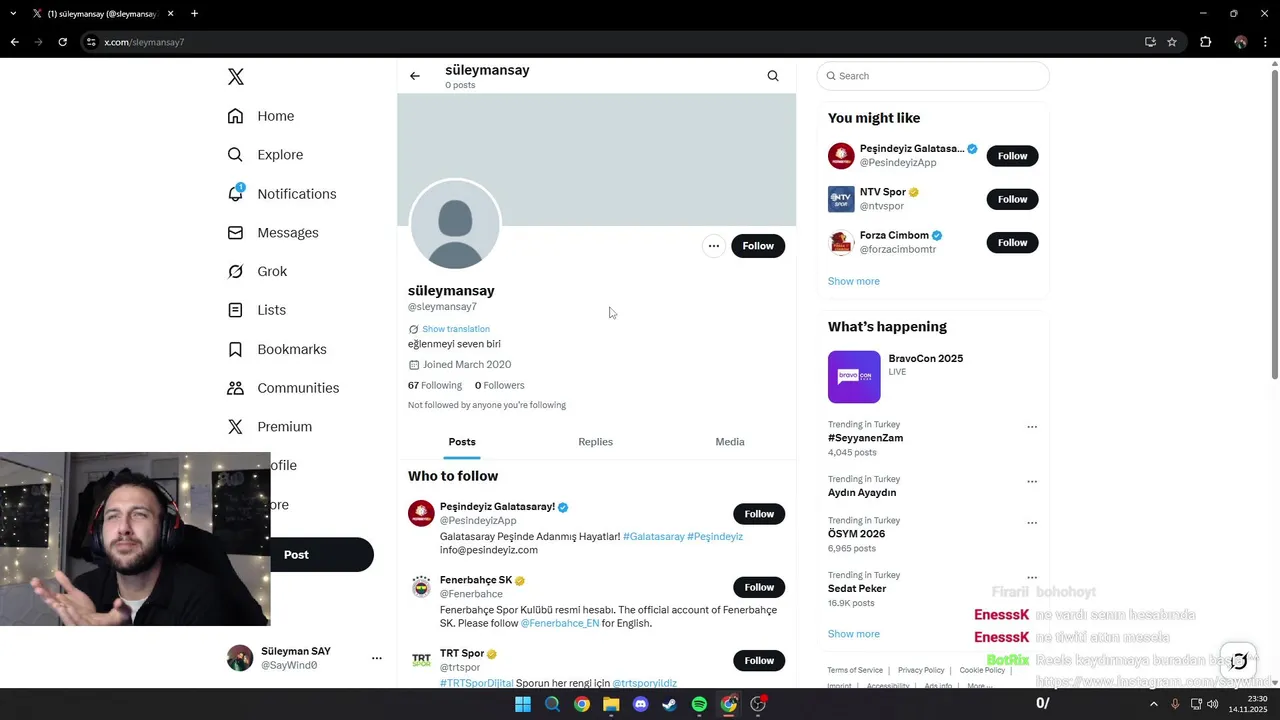The height and width of the screenshot is (720, 1280).
Task: Open Chrome three-dot menu
Action: click(1266, 42)
